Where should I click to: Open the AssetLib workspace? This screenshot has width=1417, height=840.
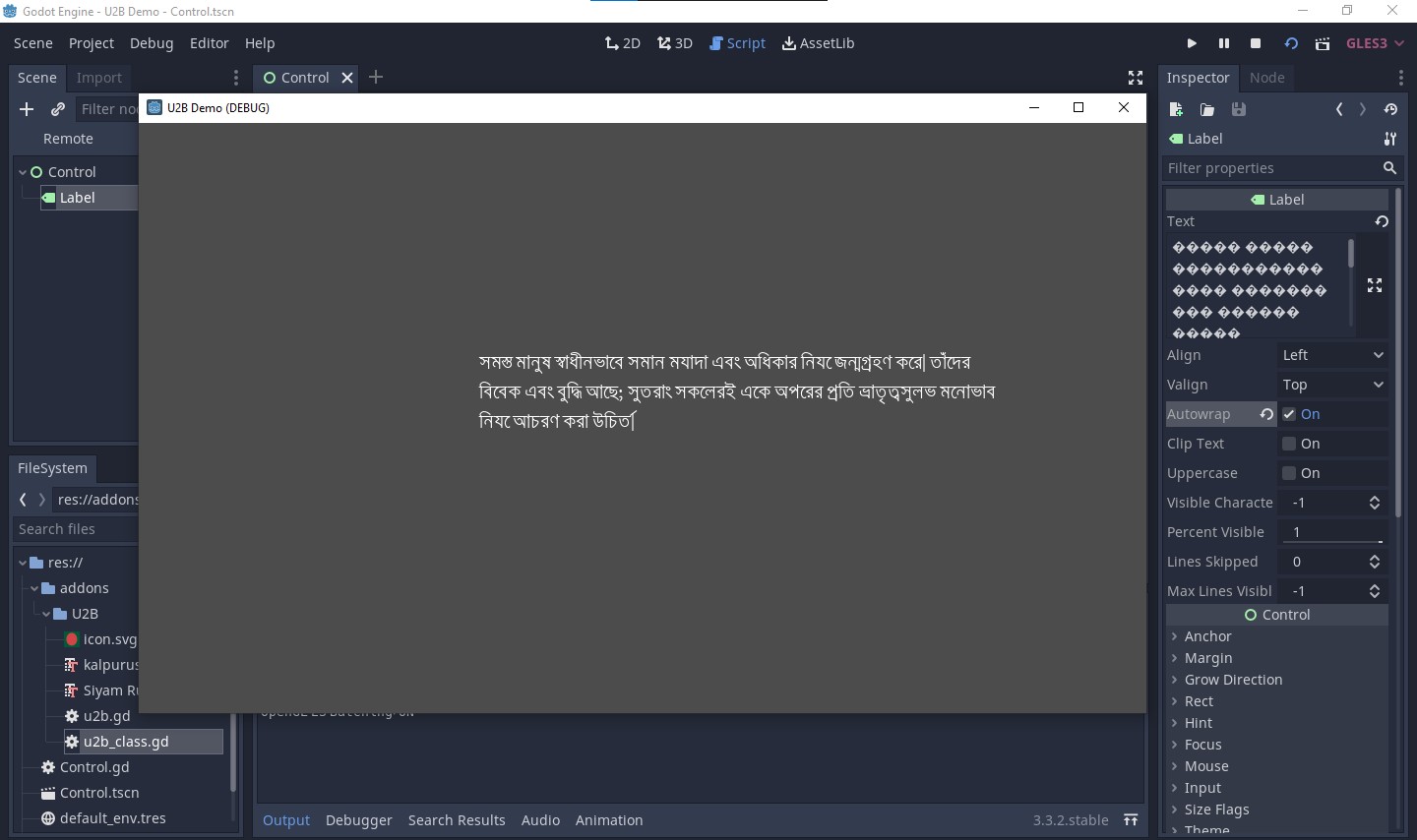pyautogui.click(x=818, y=43)
